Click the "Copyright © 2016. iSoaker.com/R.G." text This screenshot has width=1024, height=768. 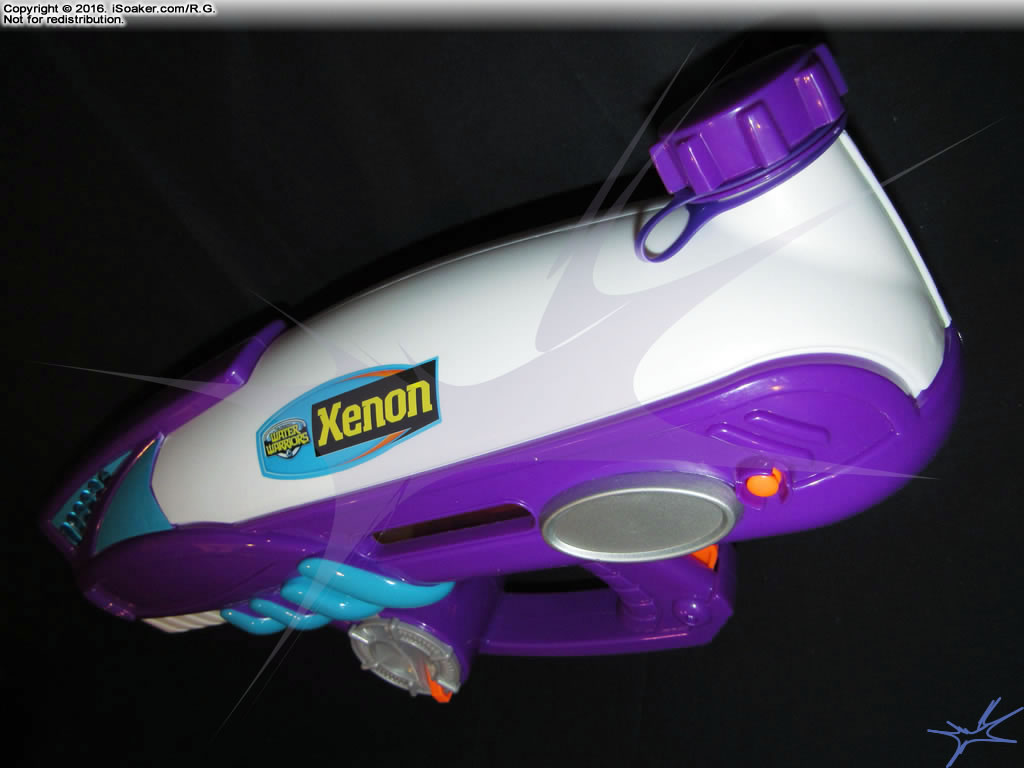110,8
